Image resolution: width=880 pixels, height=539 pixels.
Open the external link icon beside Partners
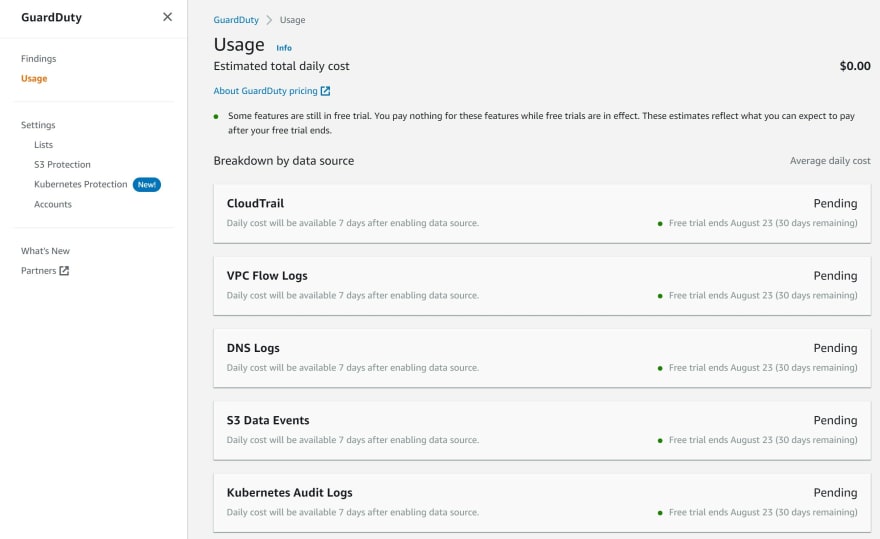tap(65, 271)
